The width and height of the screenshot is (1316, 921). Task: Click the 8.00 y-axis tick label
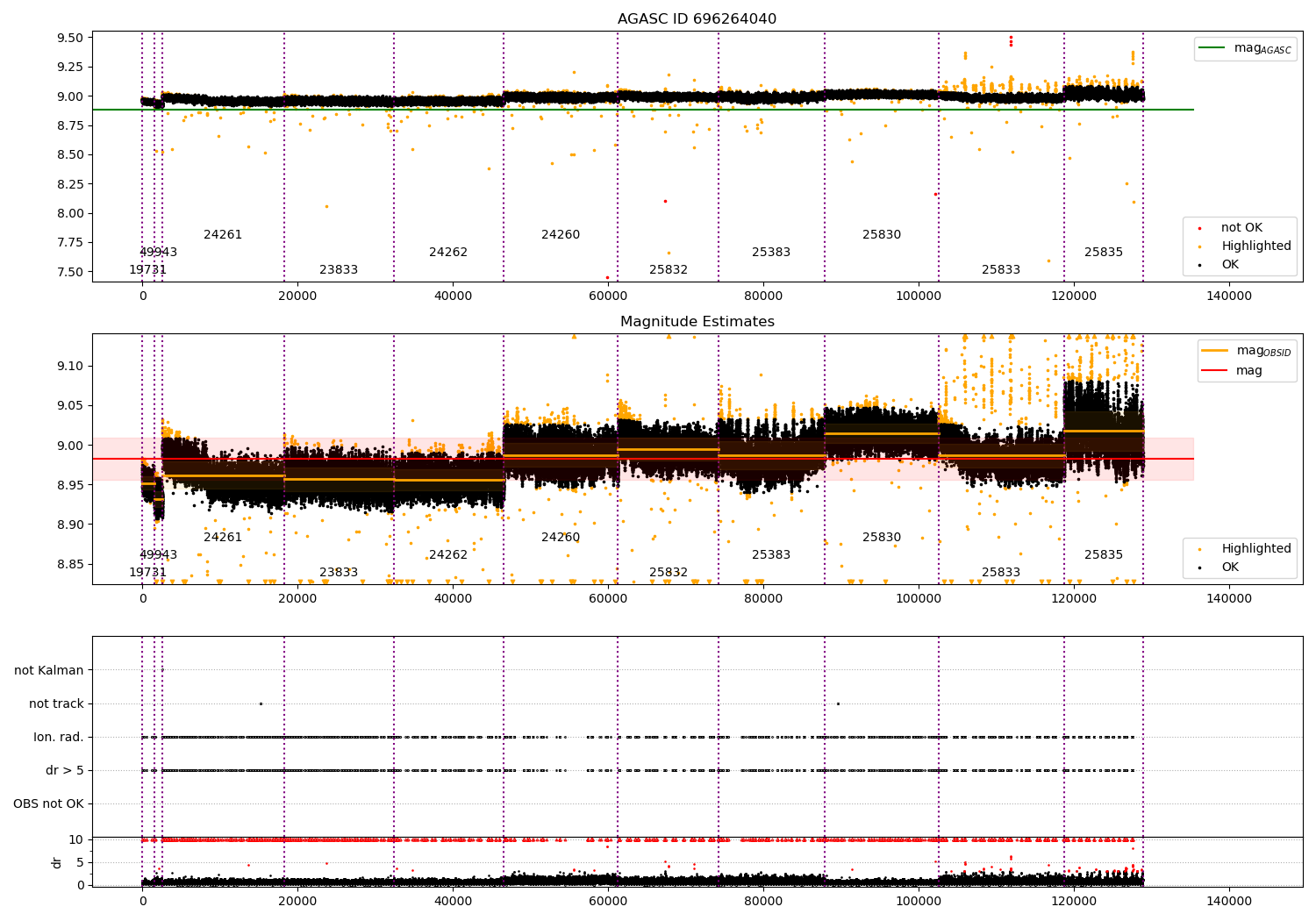pyautogui.click(x=71, y=213)
